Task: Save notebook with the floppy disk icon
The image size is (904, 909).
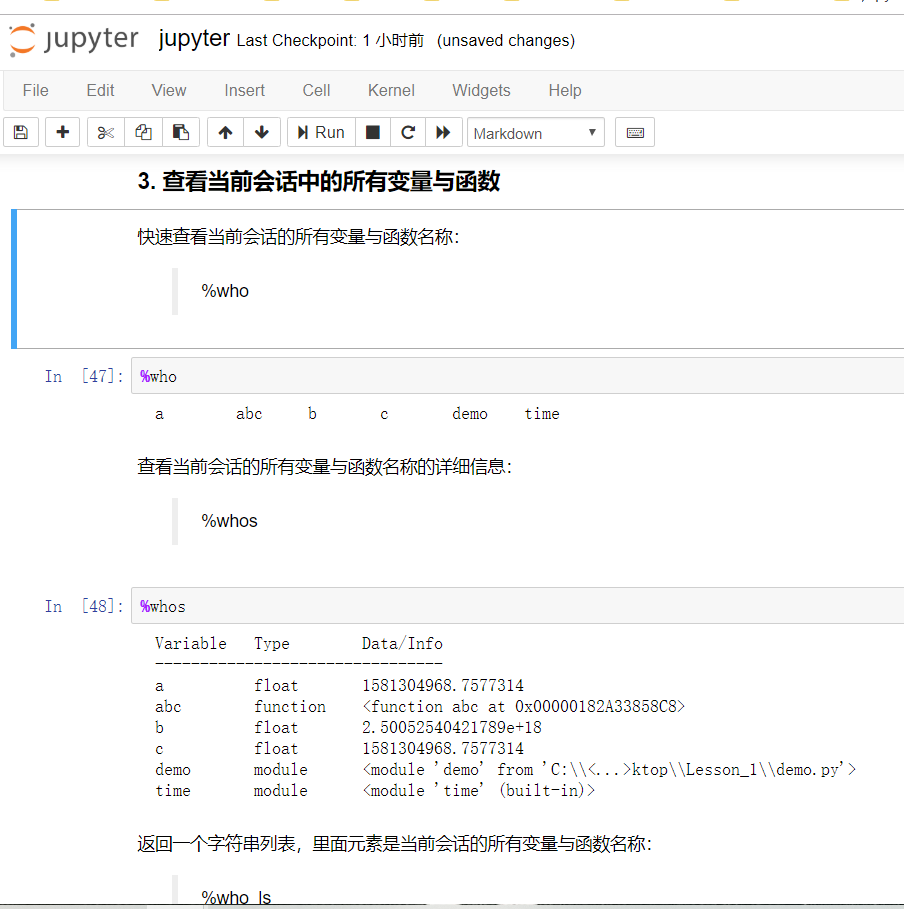Action: tap(21, 132)
